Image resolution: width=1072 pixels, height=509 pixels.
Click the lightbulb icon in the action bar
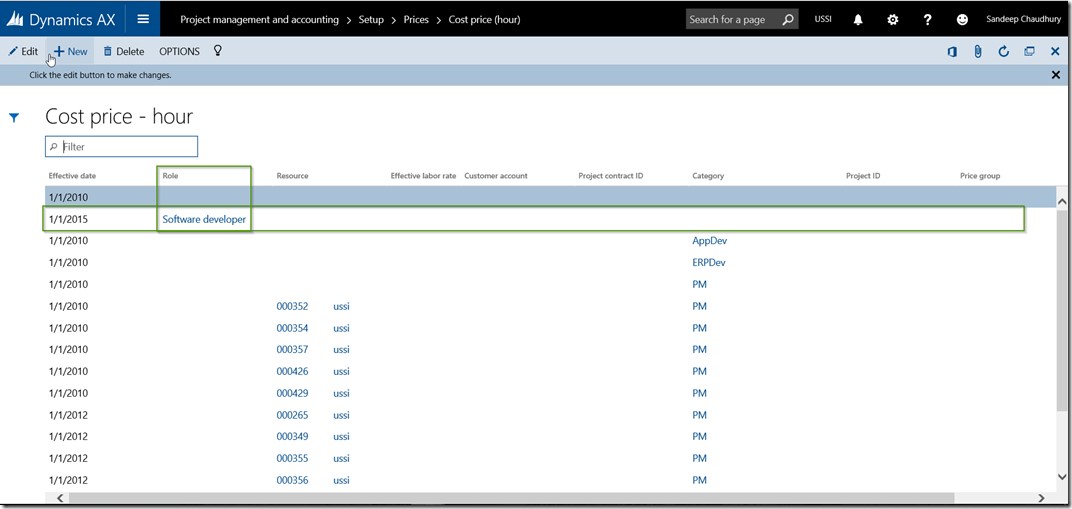coord(218,51)
